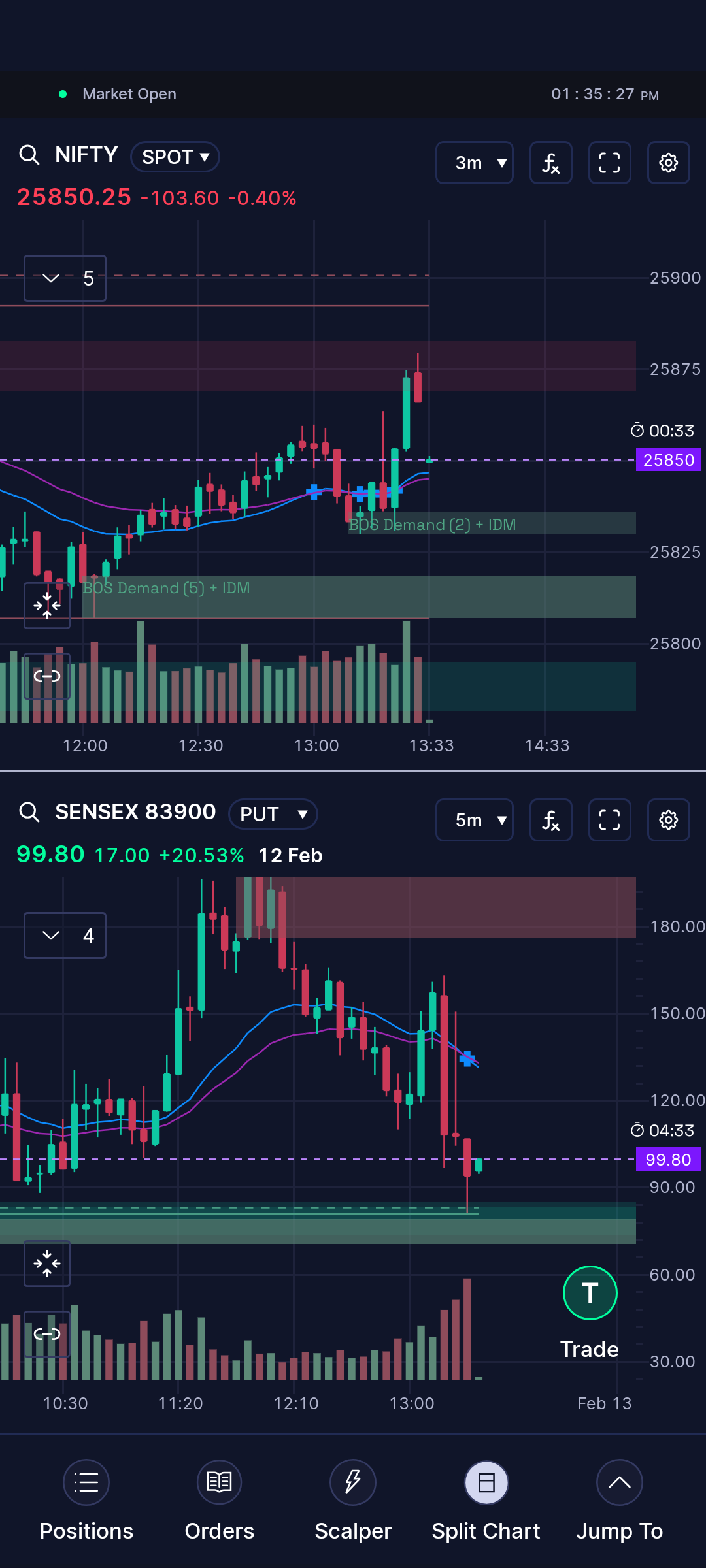
Task: Open the SPOT instrument type dropdown
Action: pos(175,157)
